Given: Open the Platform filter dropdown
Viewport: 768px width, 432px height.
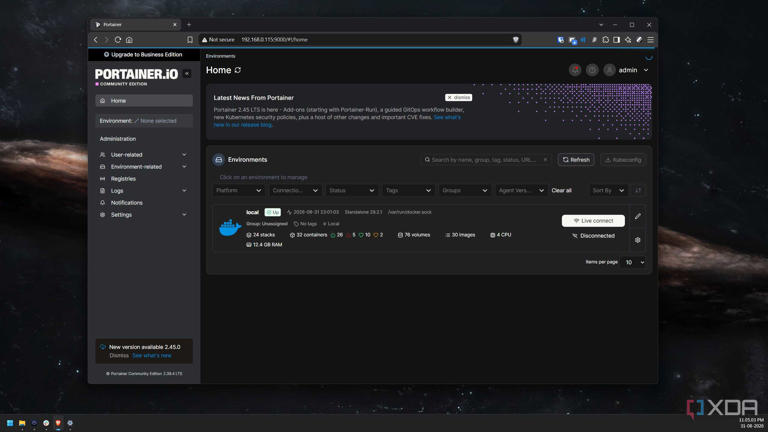Looking at the screenshot, I should [x=239, y=191].
